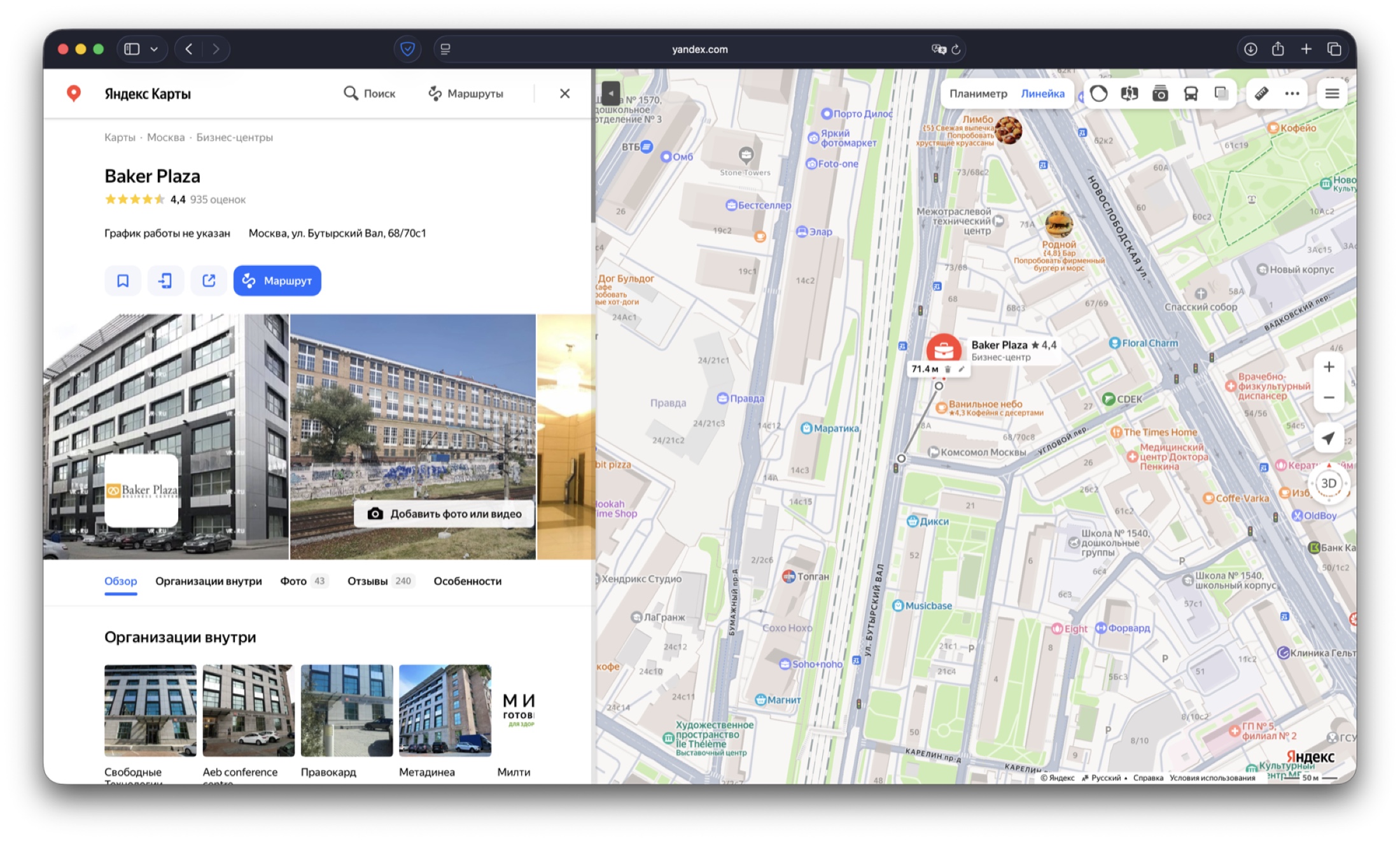1400x841 pixels.
Task: Switch to Организации внутри tab
Action: [208, 581]
